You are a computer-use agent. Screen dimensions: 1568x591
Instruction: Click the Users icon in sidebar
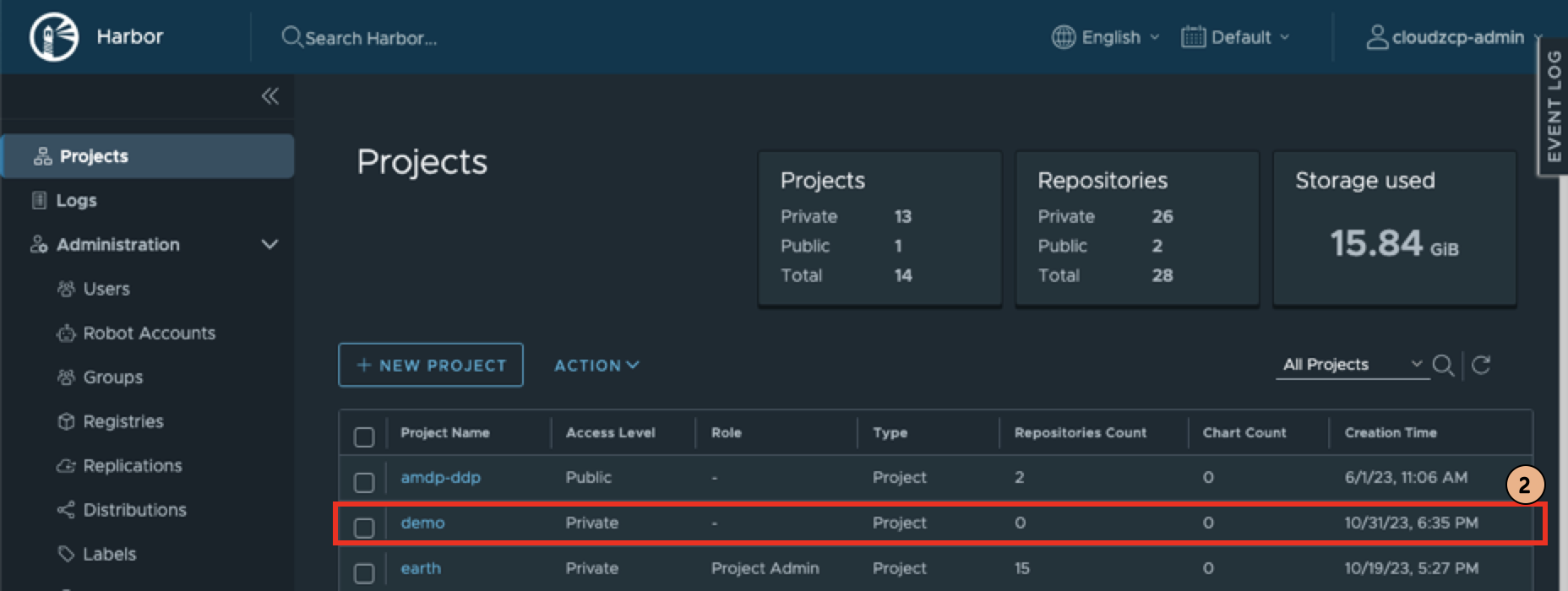(66, 289)
